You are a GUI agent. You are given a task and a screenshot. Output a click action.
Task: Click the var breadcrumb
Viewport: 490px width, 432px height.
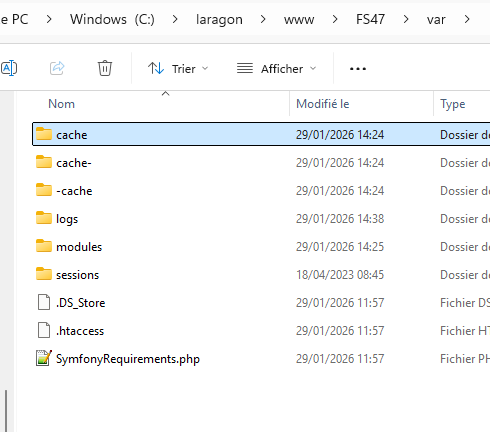click(436, 20)
